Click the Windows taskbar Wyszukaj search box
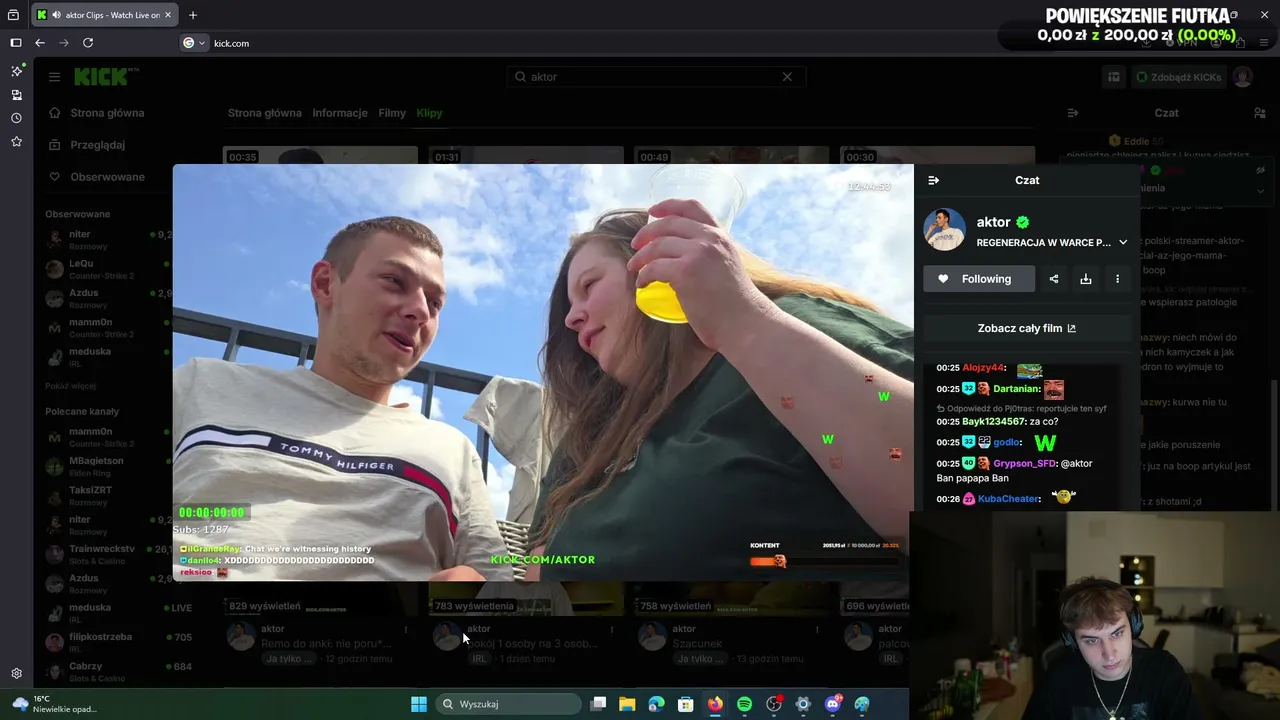 510,704
